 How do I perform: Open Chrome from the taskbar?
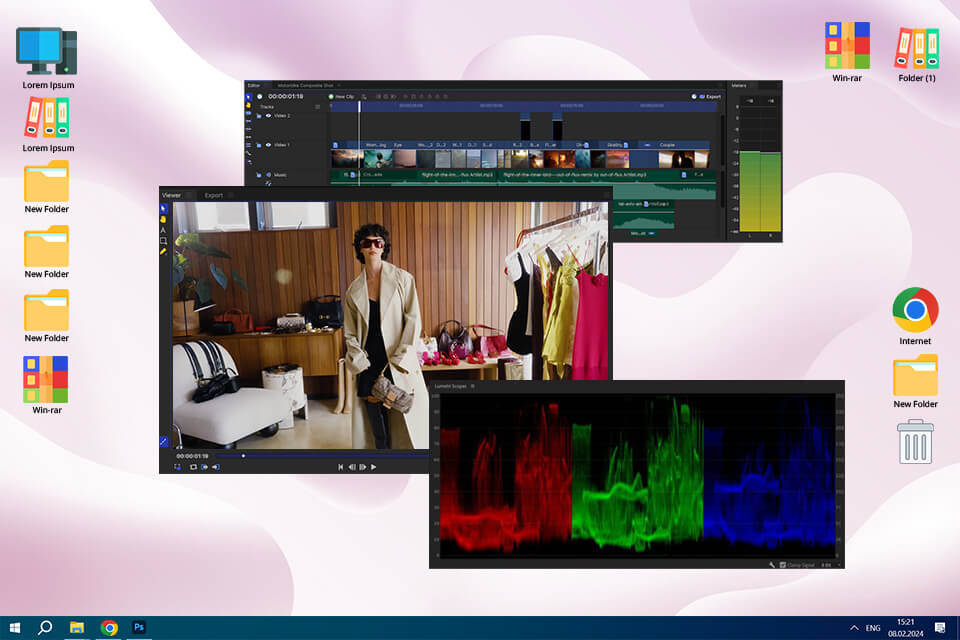(x=109, y=628)
